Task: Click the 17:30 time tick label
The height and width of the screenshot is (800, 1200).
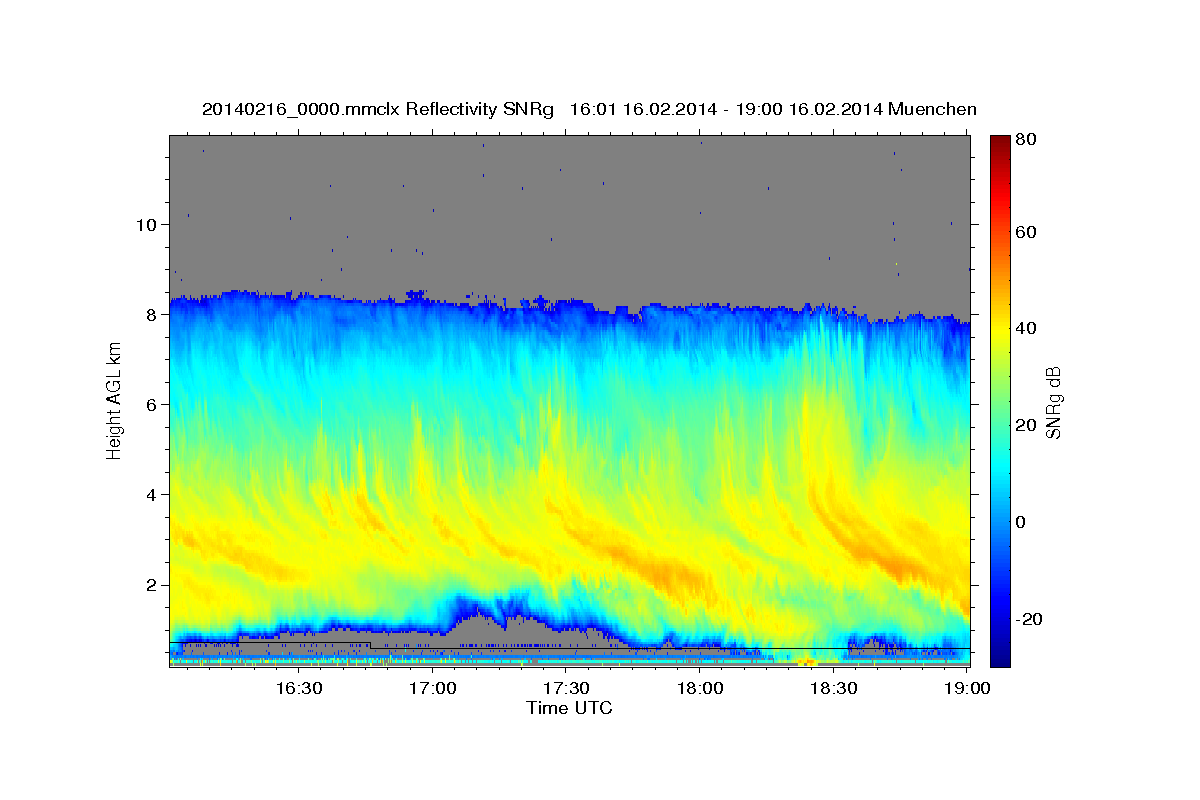Action: [567, 688]
